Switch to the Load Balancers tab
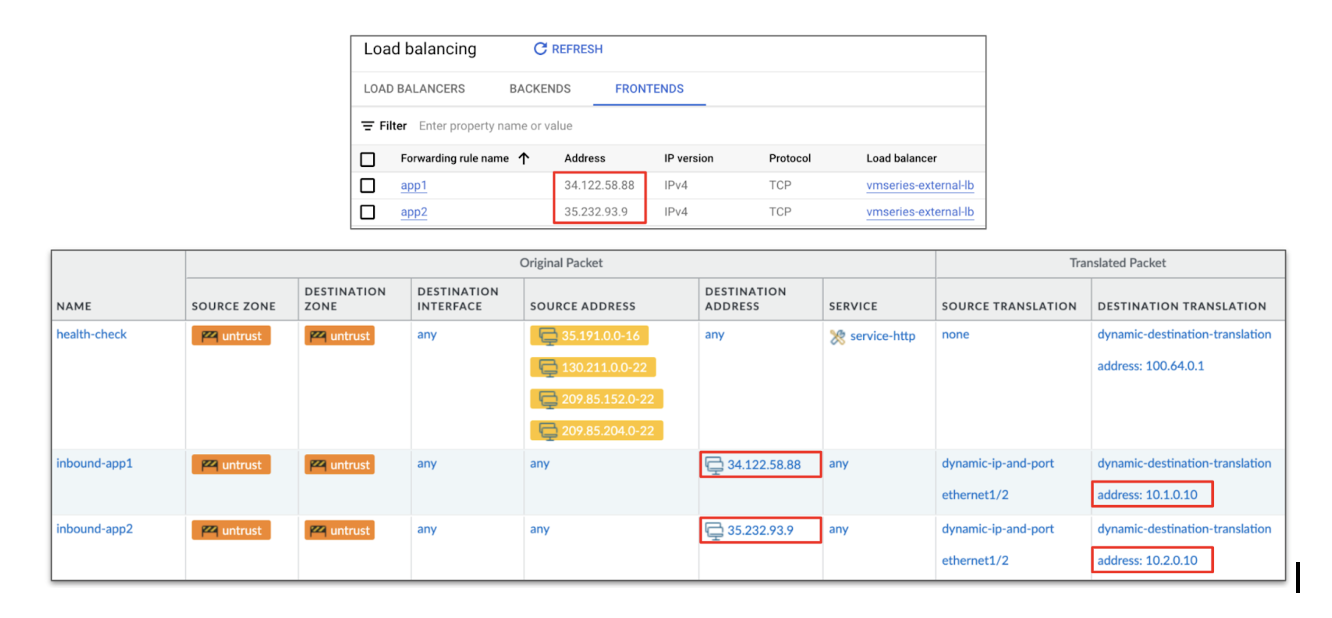 [x=414, y=89]
